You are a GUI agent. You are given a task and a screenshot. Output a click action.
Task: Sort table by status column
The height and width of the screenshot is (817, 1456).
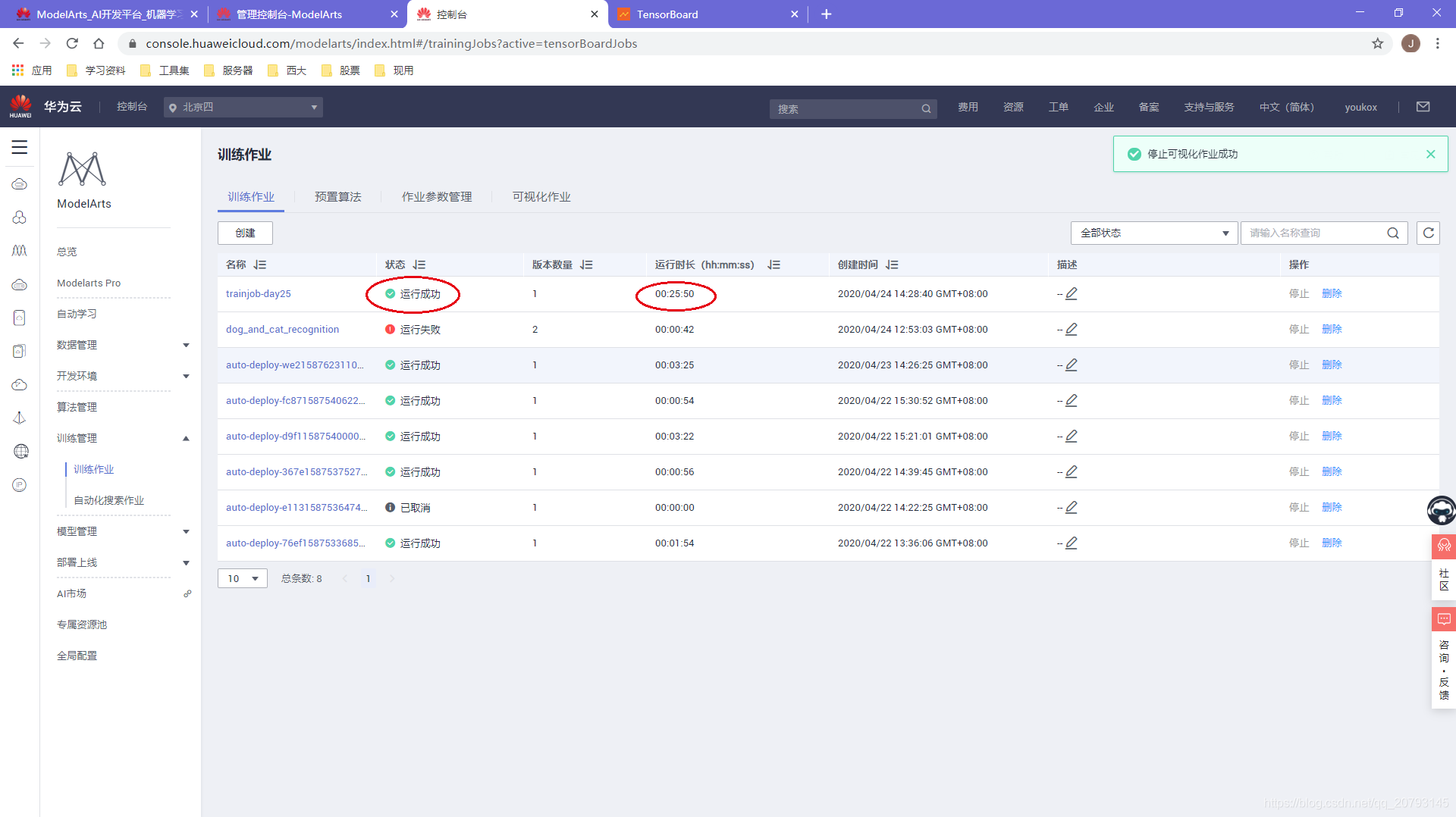[419, 265]
